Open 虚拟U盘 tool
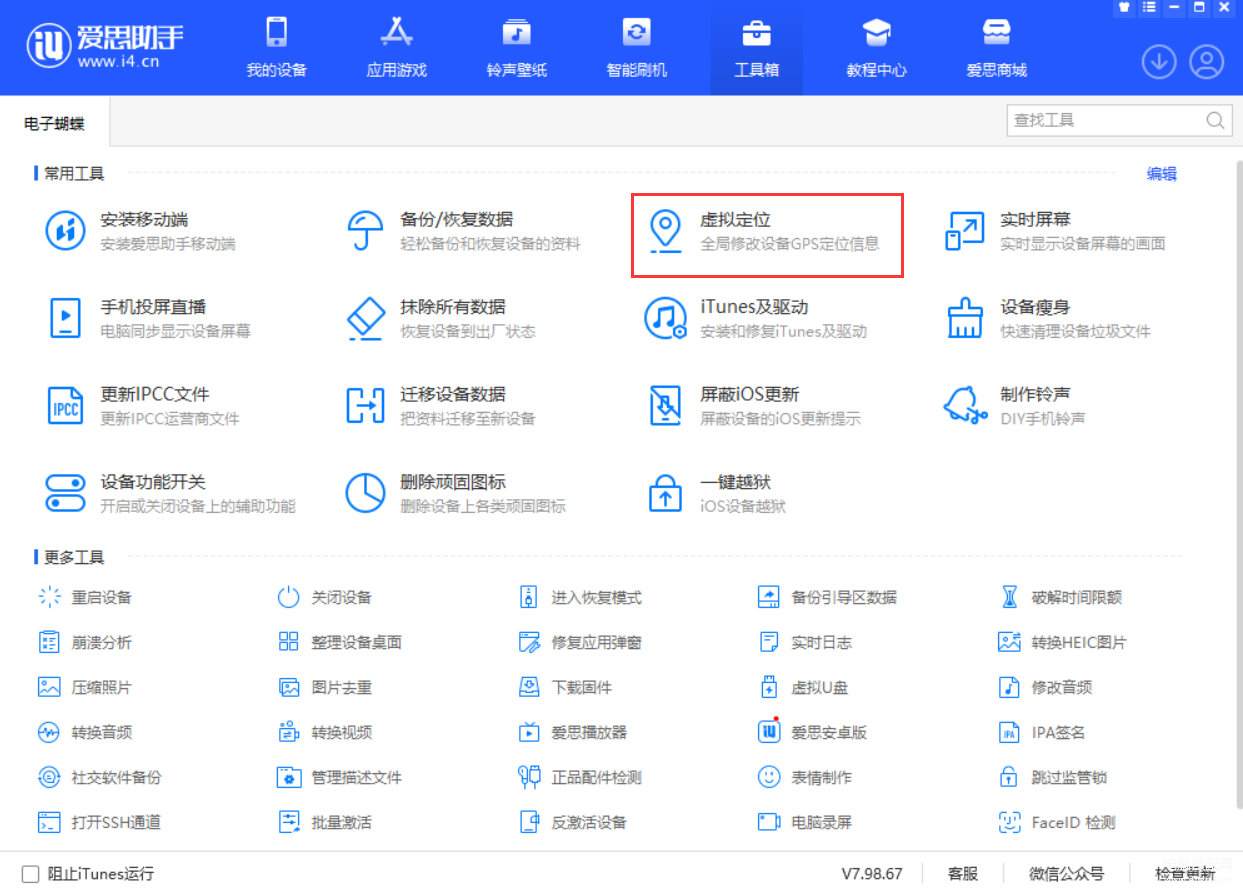Image resolution: width=1243 pixels, height=893 pixels. tap(803, 687)
